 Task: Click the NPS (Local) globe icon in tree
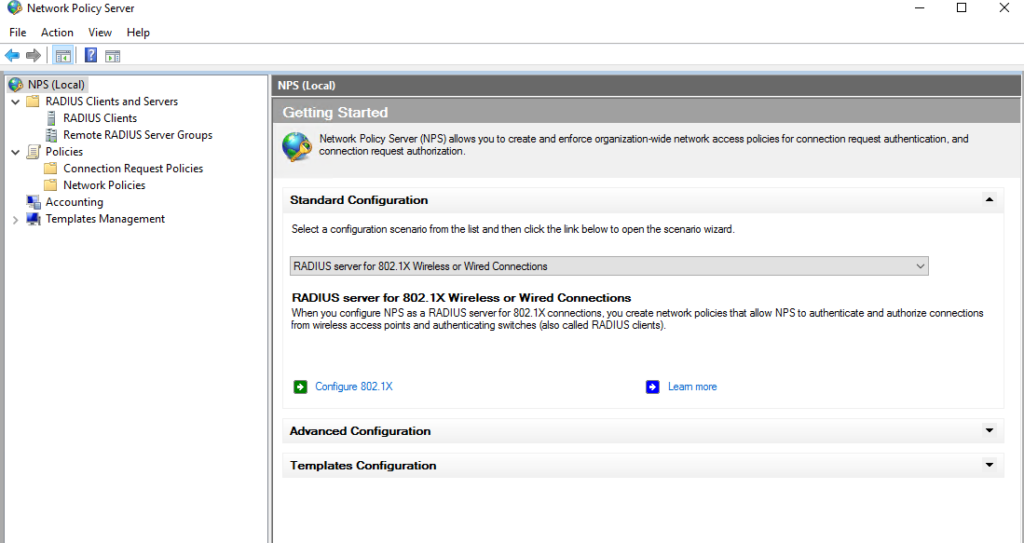point(16,84)
